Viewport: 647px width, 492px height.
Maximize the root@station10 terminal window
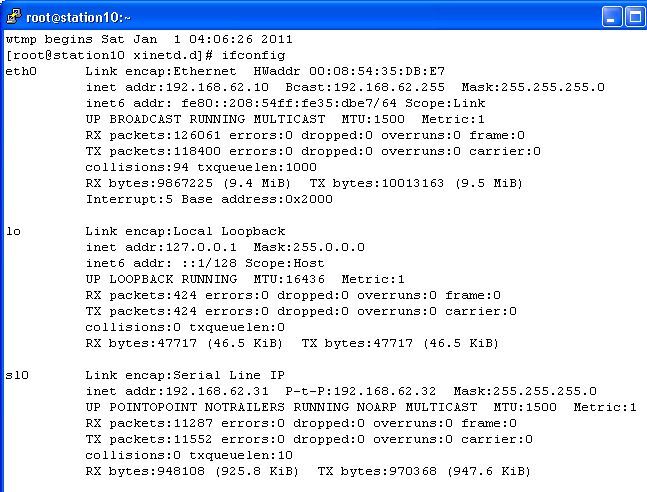[x=635, y=17]
